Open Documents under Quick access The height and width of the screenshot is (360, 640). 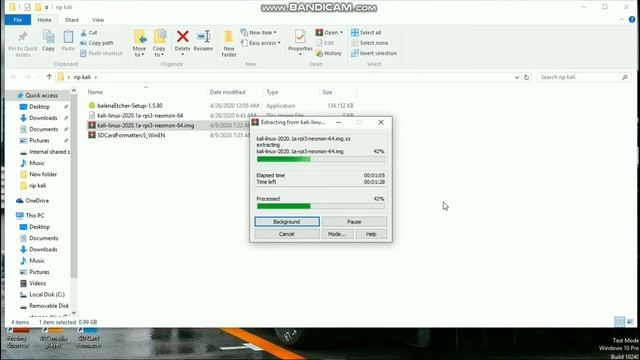pyautogui.click(x=43, y=129)
